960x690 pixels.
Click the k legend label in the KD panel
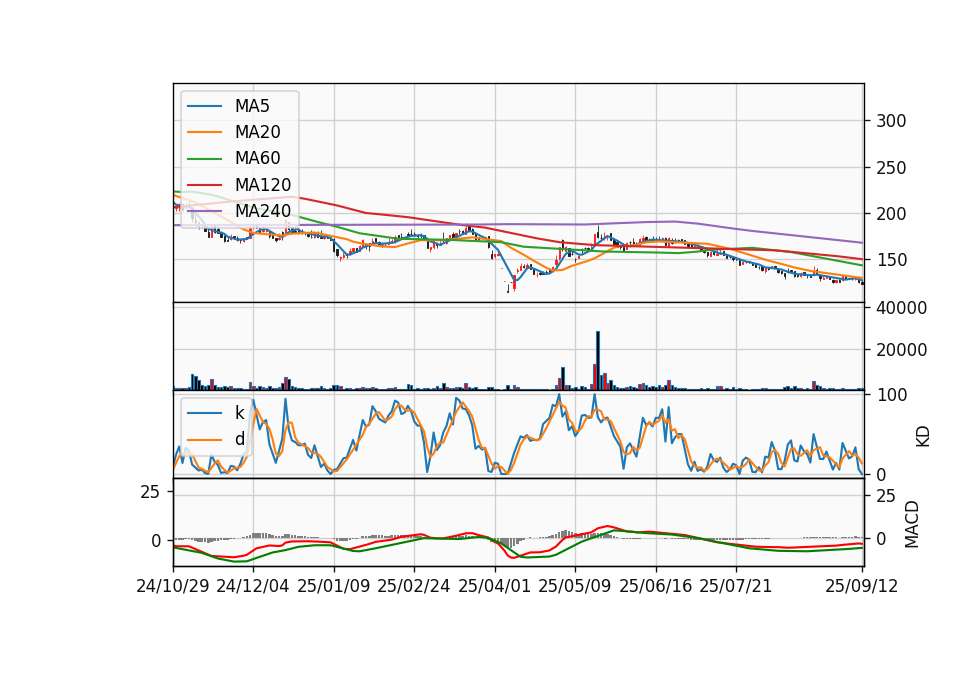point(239,413)
